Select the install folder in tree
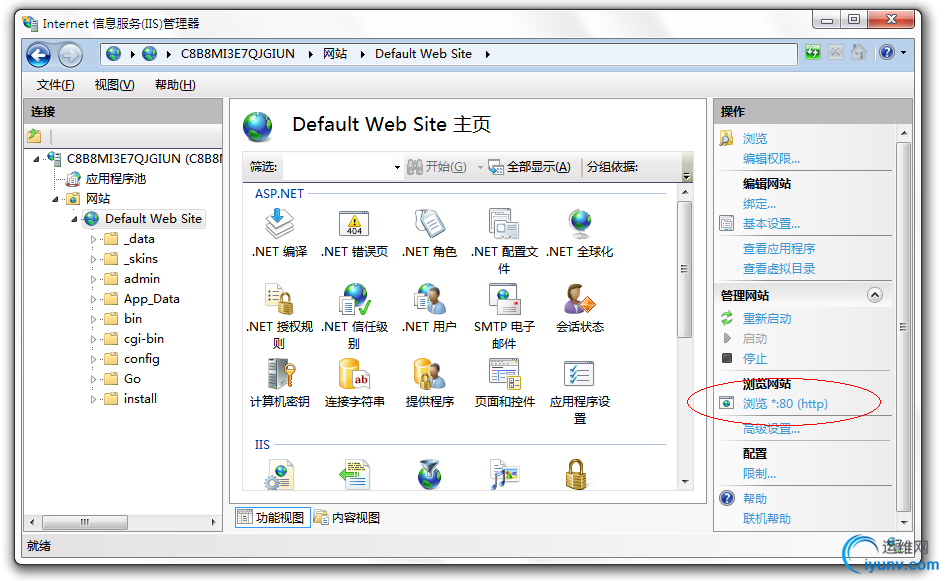The height and width of the screenshot is (581, 945). [x=140, y=398]
